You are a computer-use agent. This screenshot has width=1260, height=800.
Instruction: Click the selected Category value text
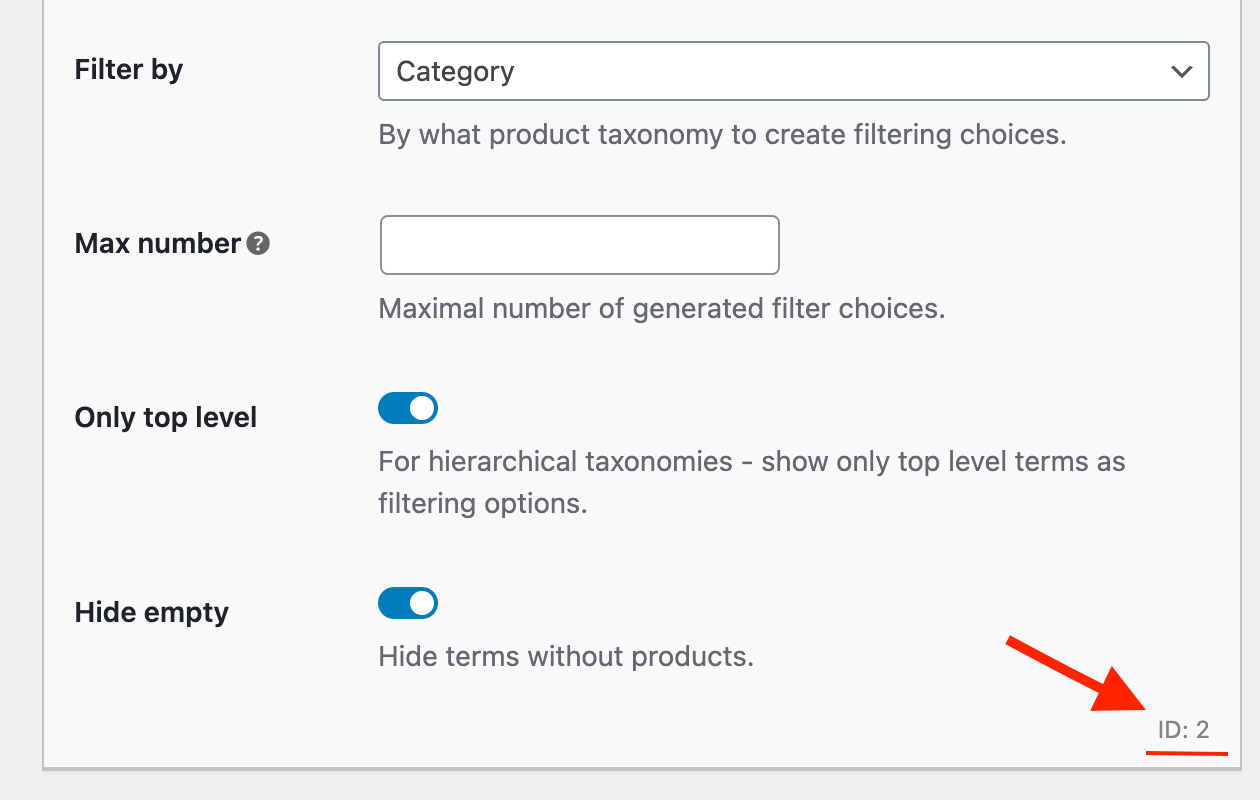(455, 72)
